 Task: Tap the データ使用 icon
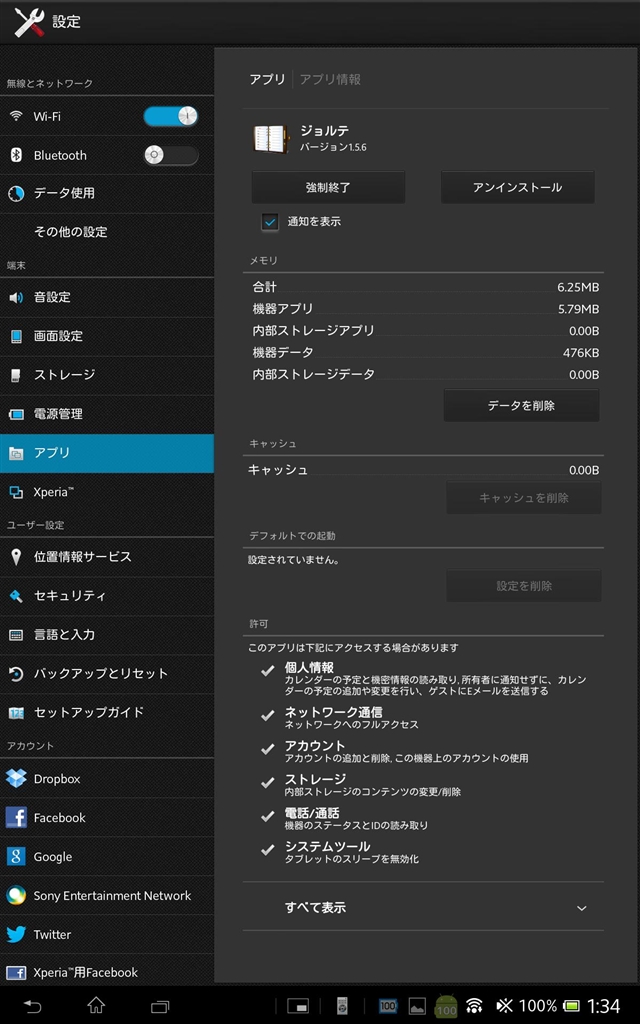click(16, 193)
